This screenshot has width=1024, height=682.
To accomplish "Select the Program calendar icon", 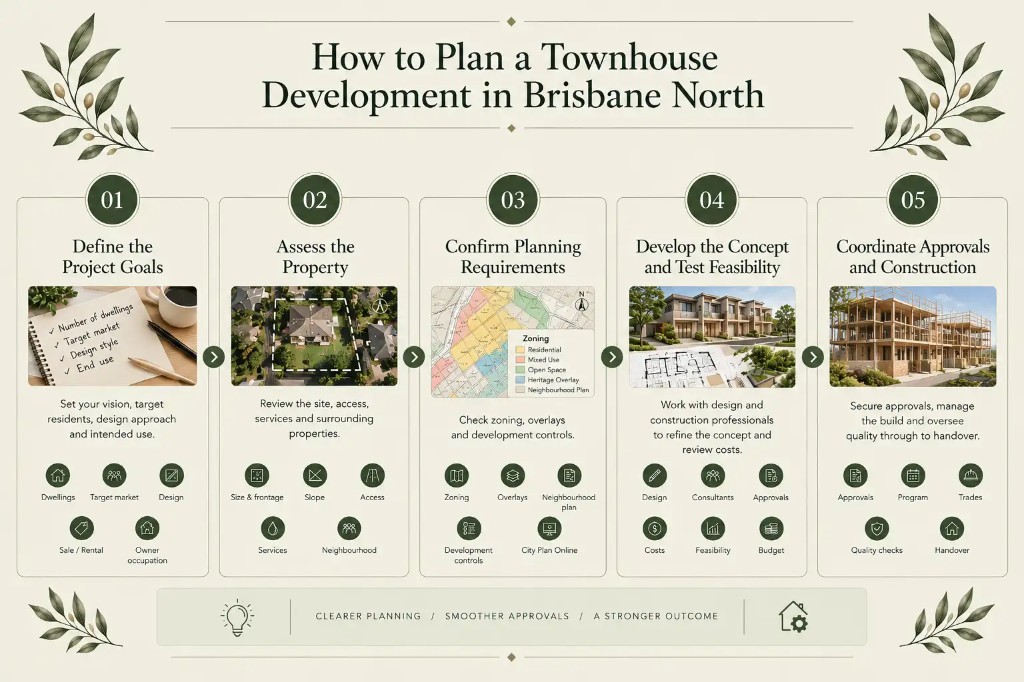I will (913, 476).
